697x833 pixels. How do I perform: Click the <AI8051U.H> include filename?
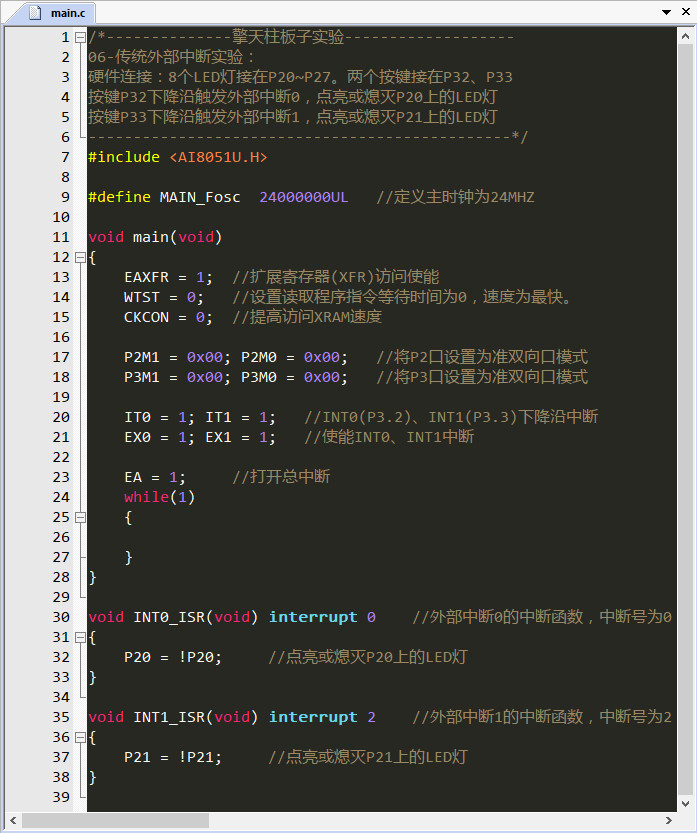coord(218,157)
